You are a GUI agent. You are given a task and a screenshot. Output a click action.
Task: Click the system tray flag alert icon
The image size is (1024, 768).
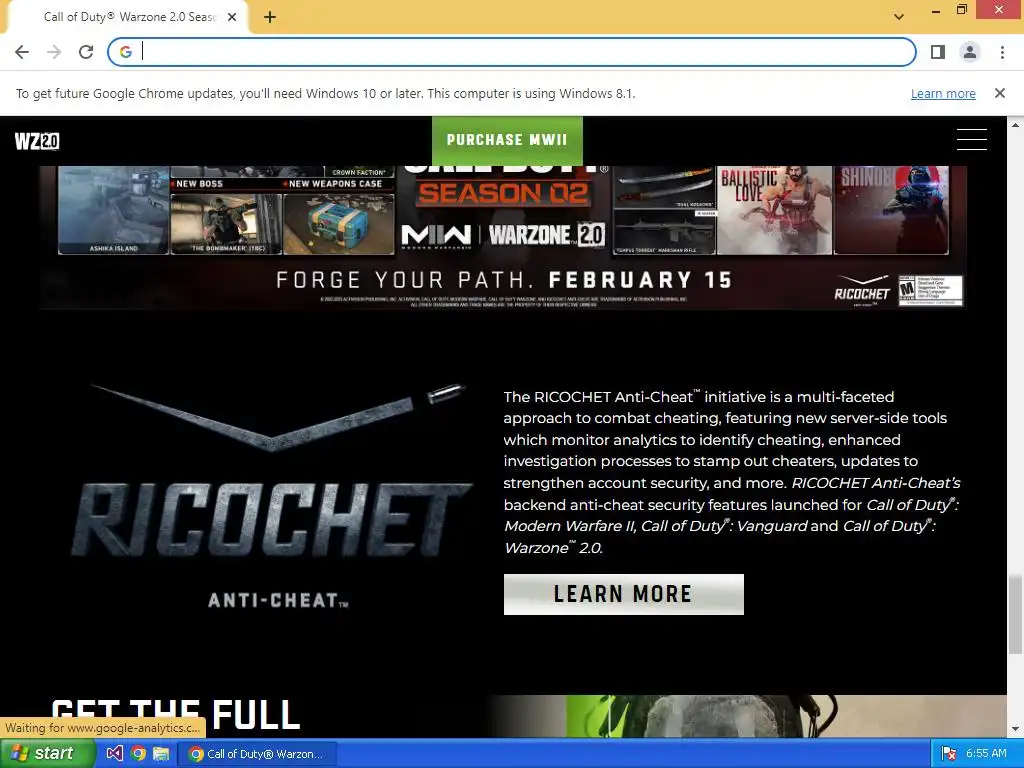pyautogui.click(x=950, y=754)
